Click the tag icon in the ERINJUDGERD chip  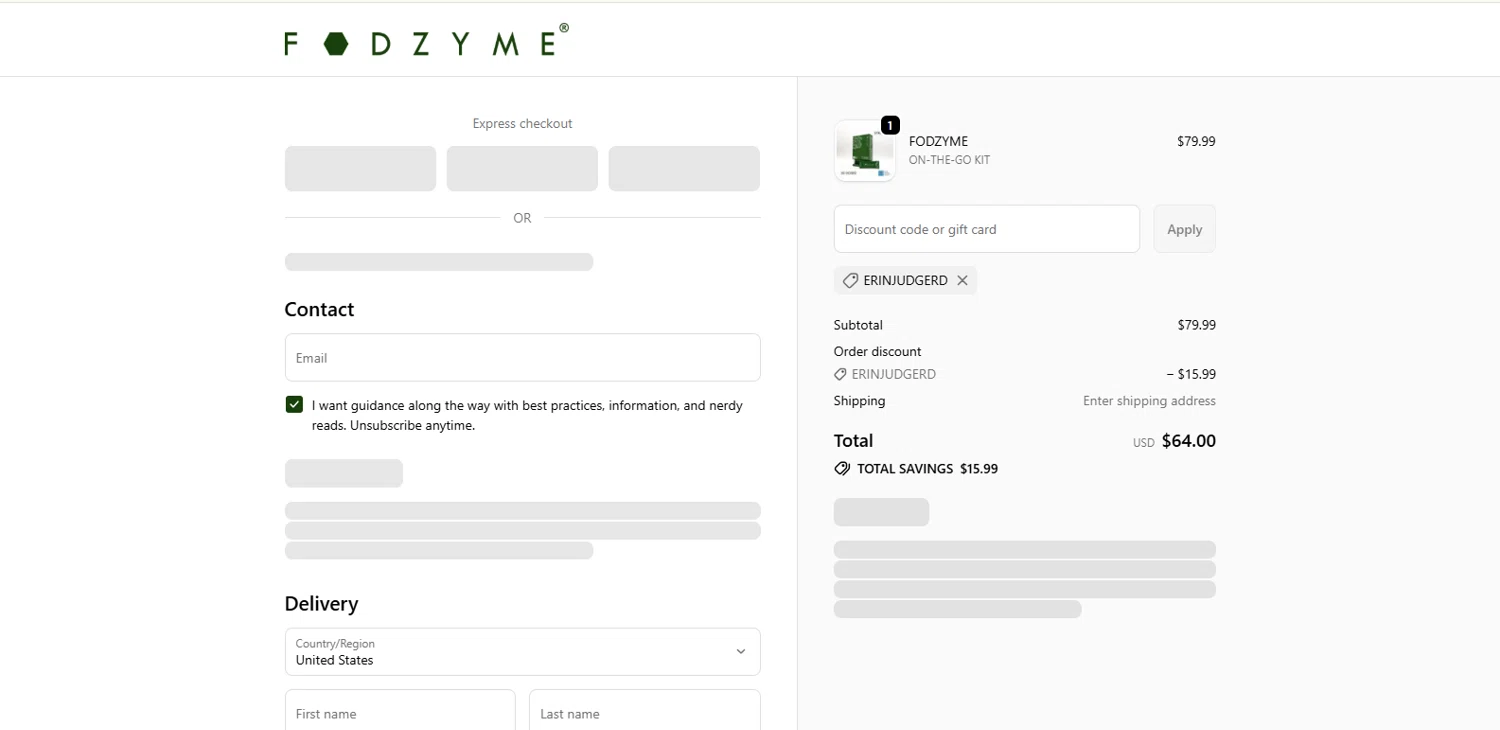[850, 281]
